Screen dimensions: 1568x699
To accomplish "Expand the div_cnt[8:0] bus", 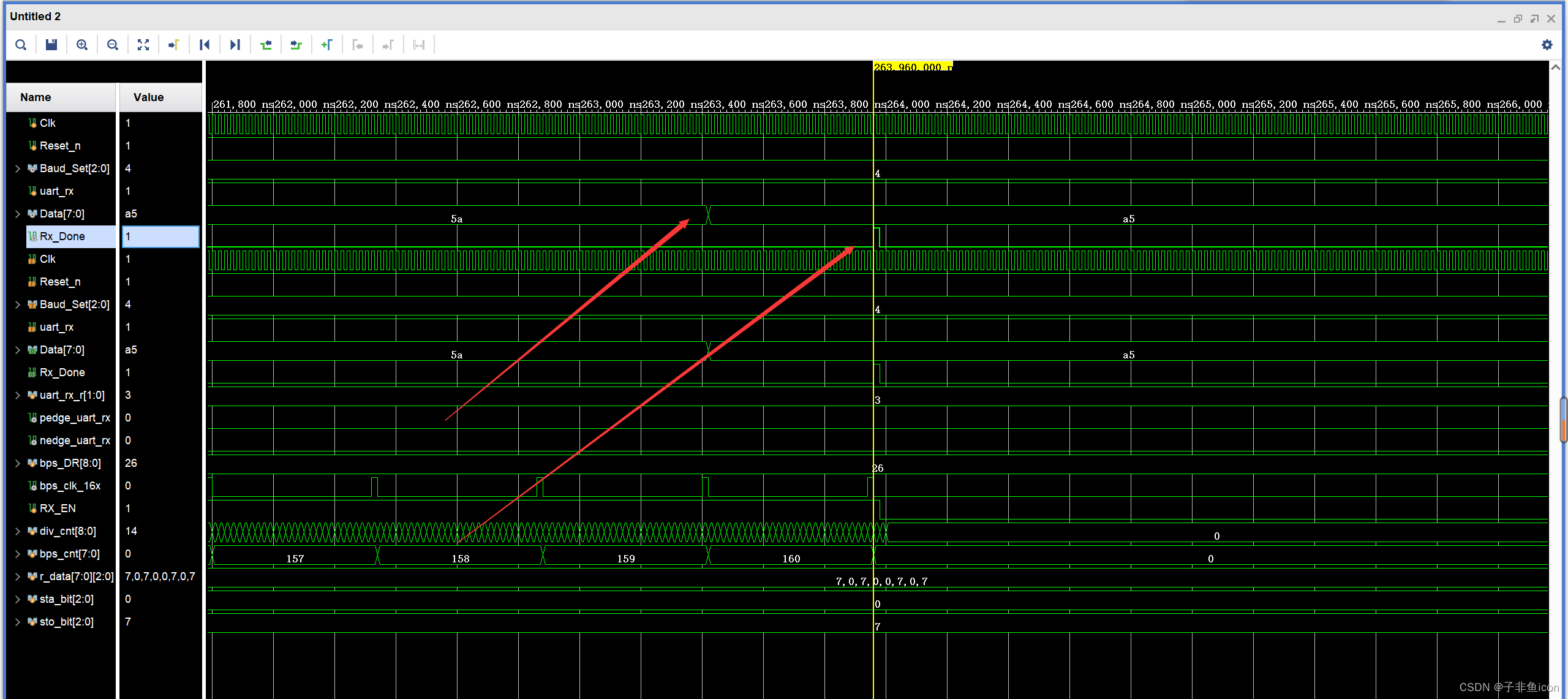I will pyautogui.click(x=18, y=531).
